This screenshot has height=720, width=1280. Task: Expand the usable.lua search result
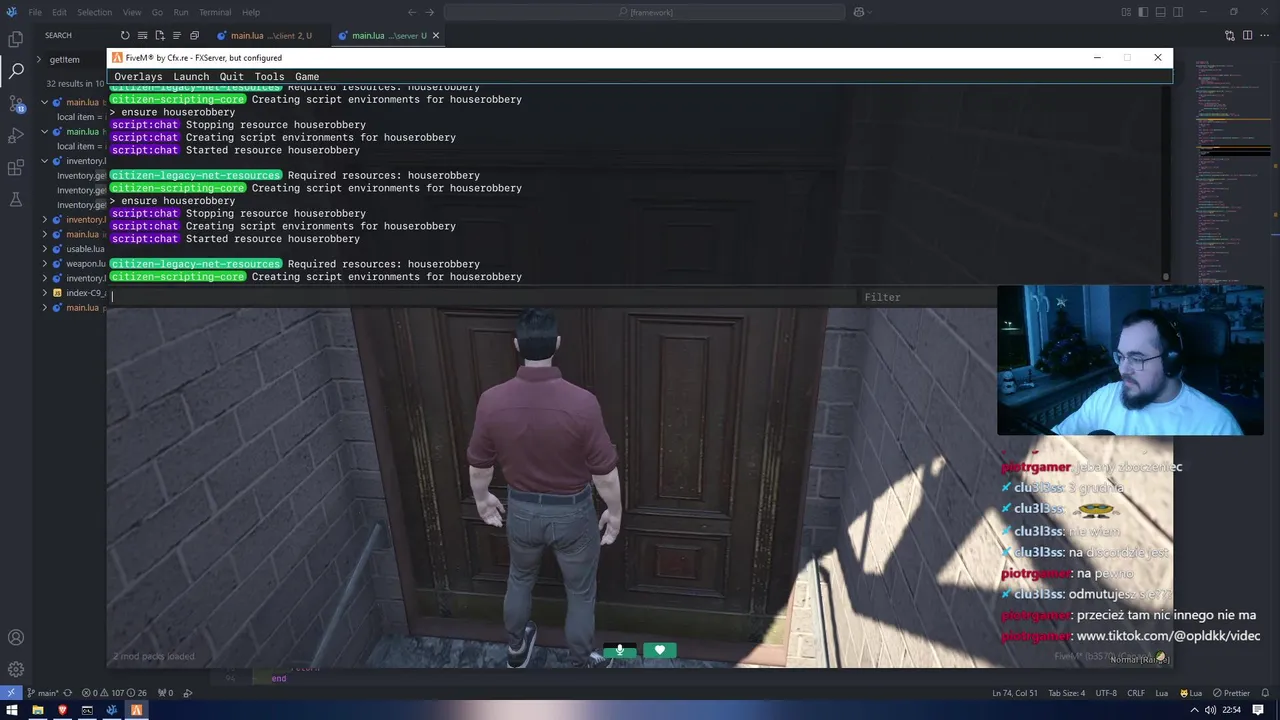tap(44, 248)
